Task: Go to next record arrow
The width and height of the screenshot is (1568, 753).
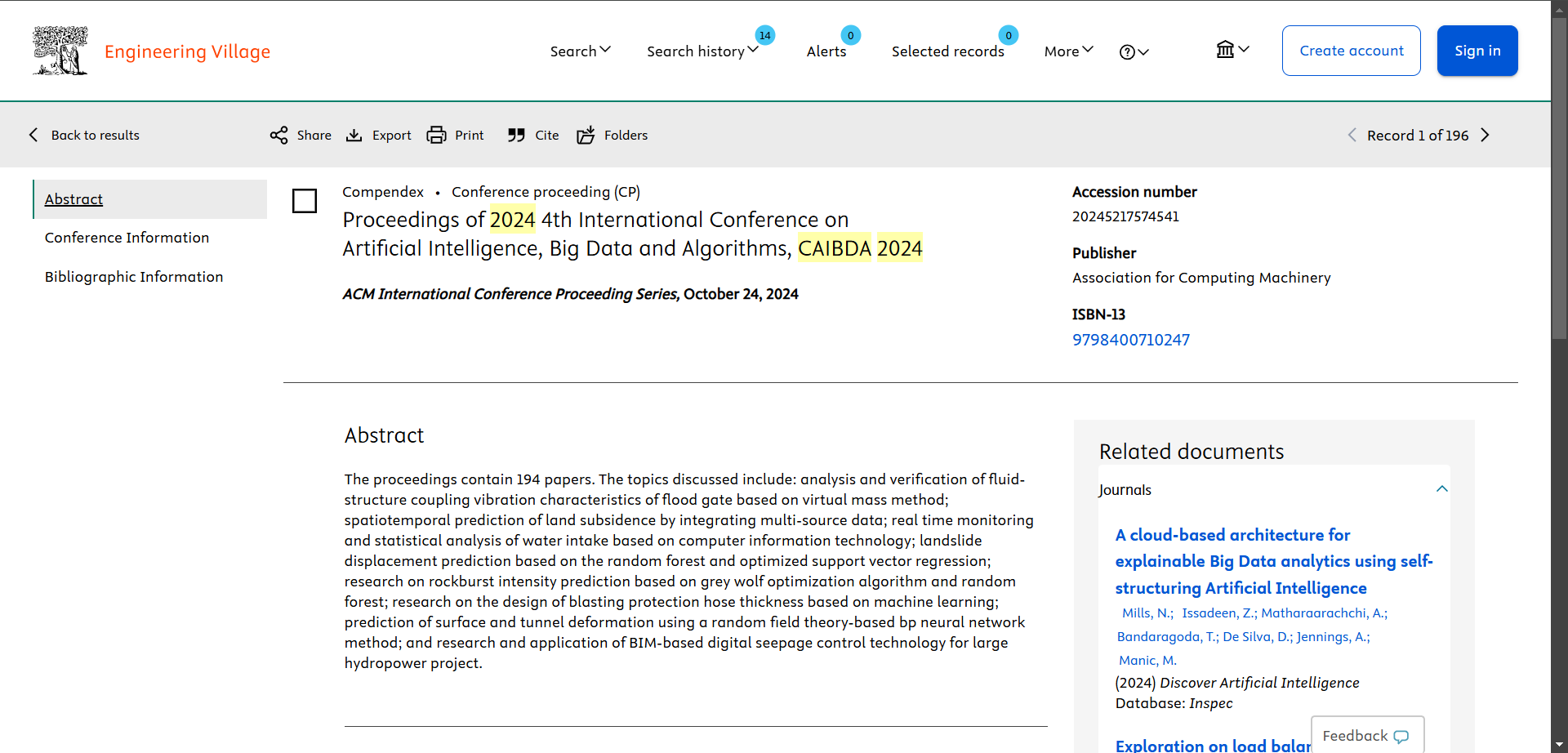Action: [x=1486, y=136]
